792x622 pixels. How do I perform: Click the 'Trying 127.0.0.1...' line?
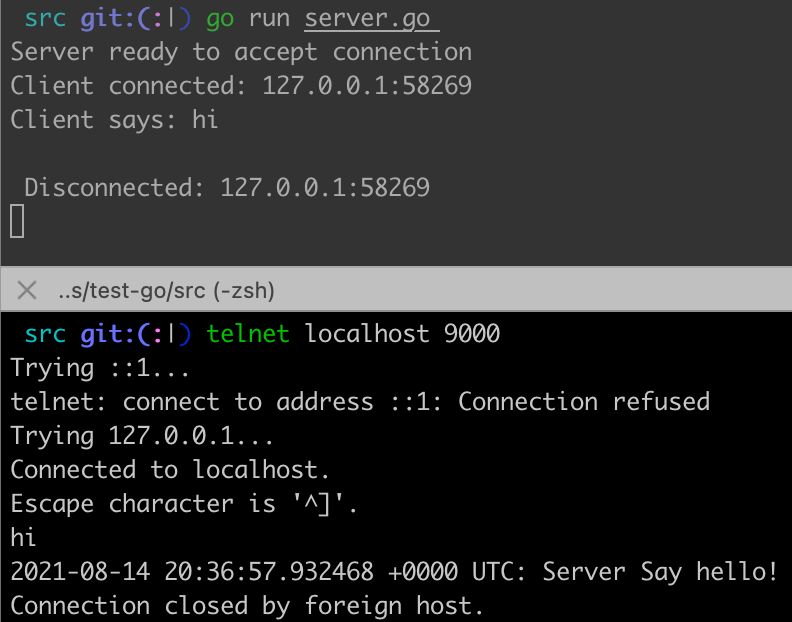pyautogui.click(x=142, y=436)
